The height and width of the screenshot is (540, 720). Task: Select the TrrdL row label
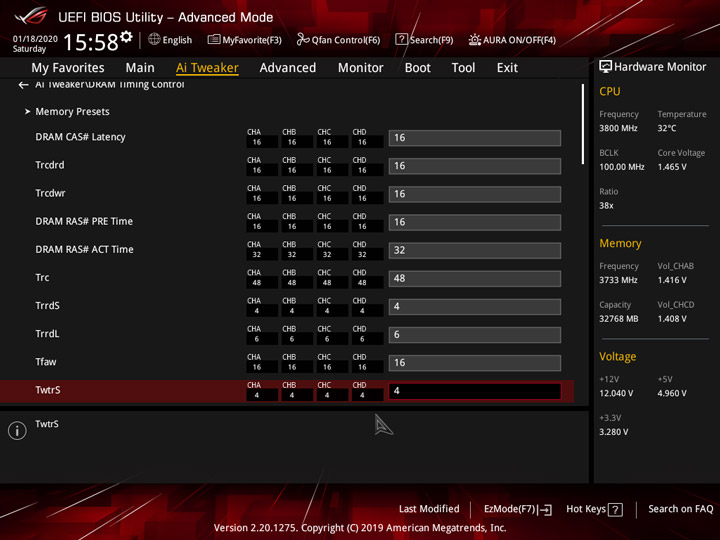point(47,334)
